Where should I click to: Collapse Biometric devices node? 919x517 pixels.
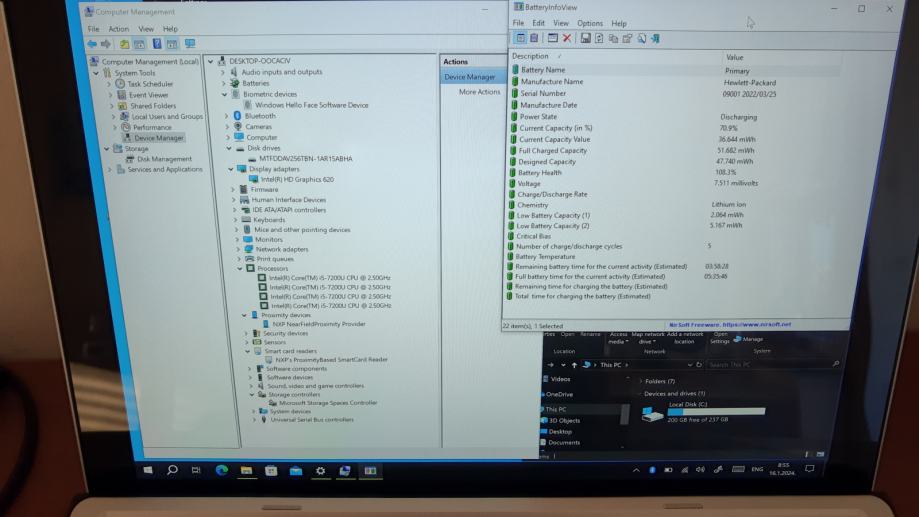tap(224, 94)
